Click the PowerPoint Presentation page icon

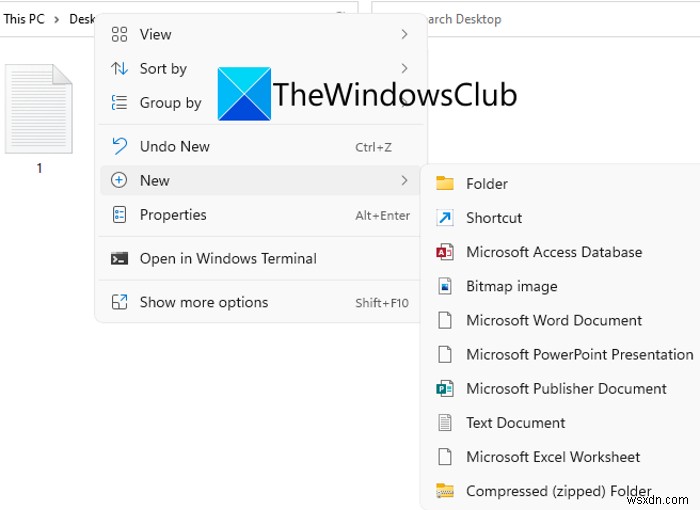coord(445,354)
